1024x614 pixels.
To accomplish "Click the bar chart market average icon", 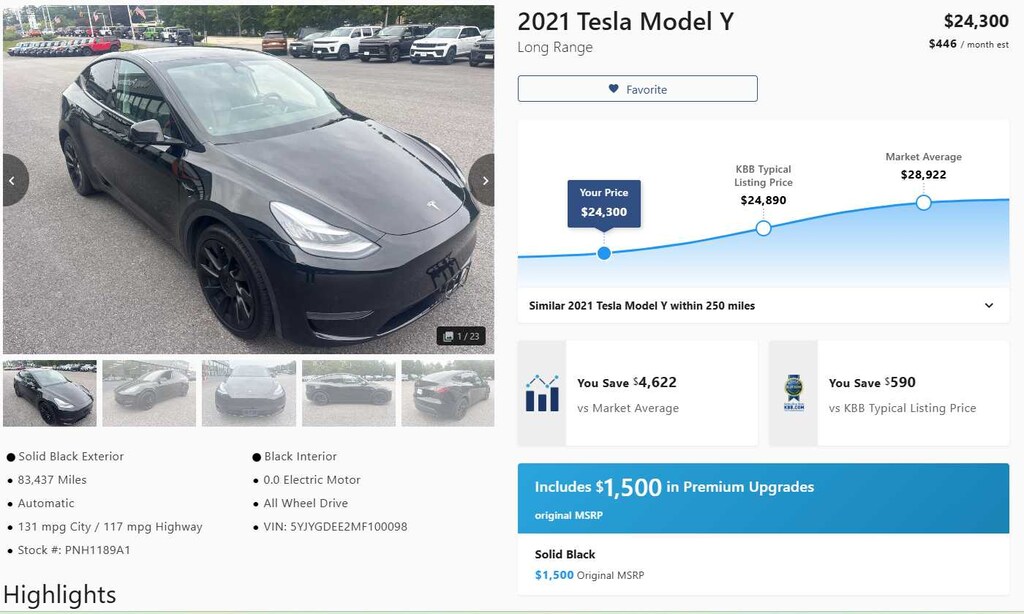I will (x=542, y=393).
